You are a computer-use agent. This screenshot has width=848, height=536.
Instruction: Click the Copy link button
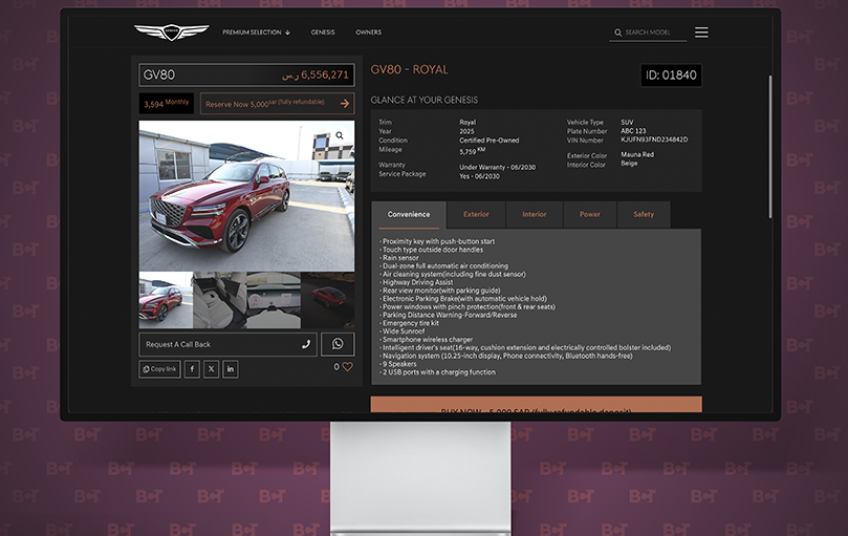tap(160, 369)
